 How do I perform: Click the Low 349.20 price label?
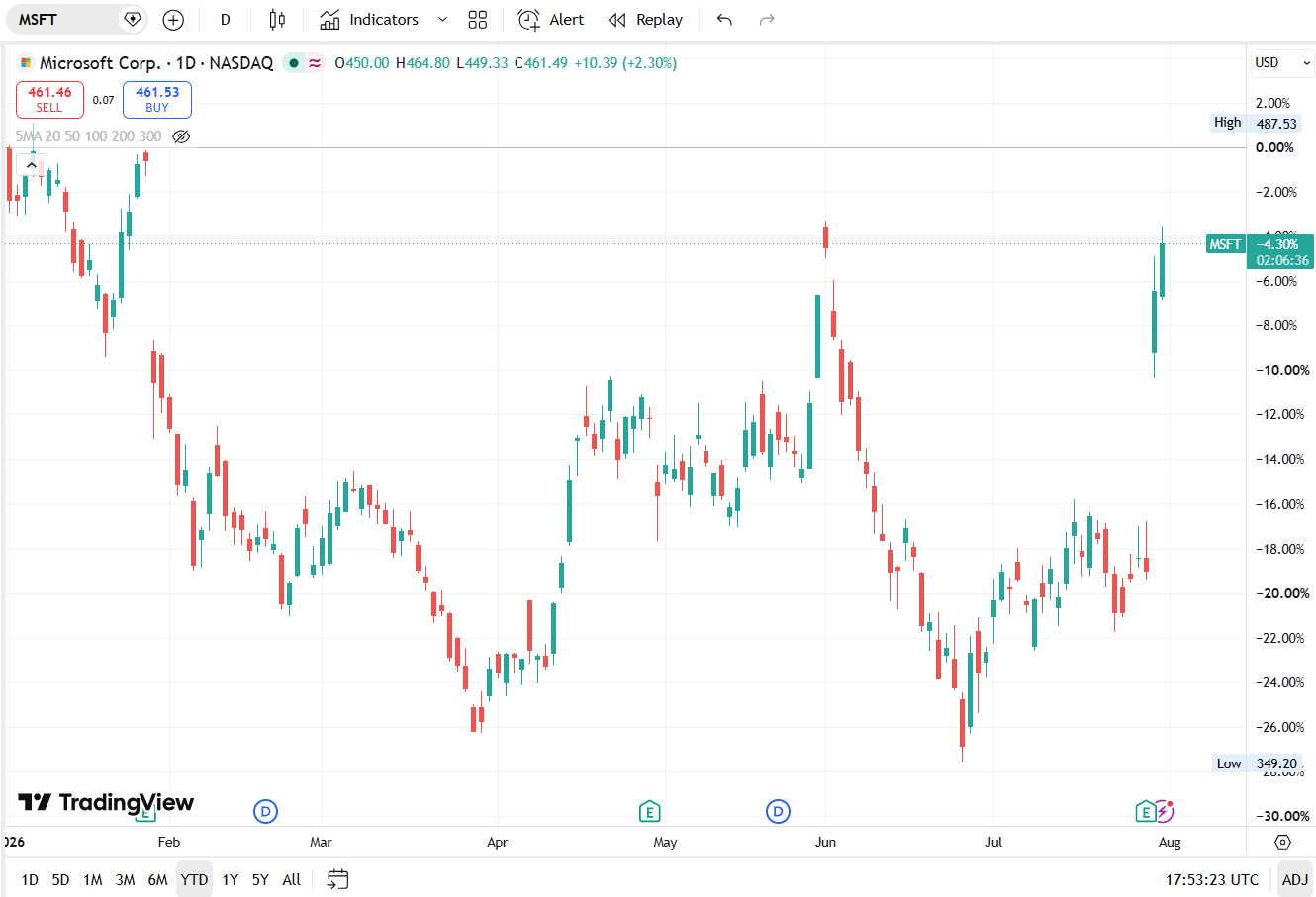(1257, 763)
